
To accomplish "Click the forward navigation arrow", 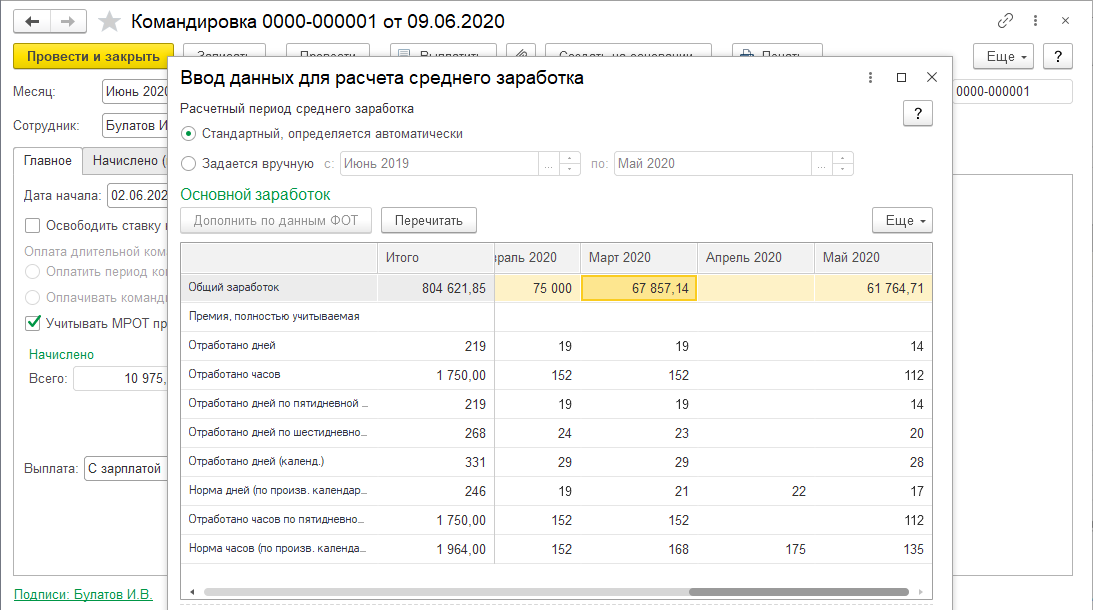I will (x=68, y=21).
